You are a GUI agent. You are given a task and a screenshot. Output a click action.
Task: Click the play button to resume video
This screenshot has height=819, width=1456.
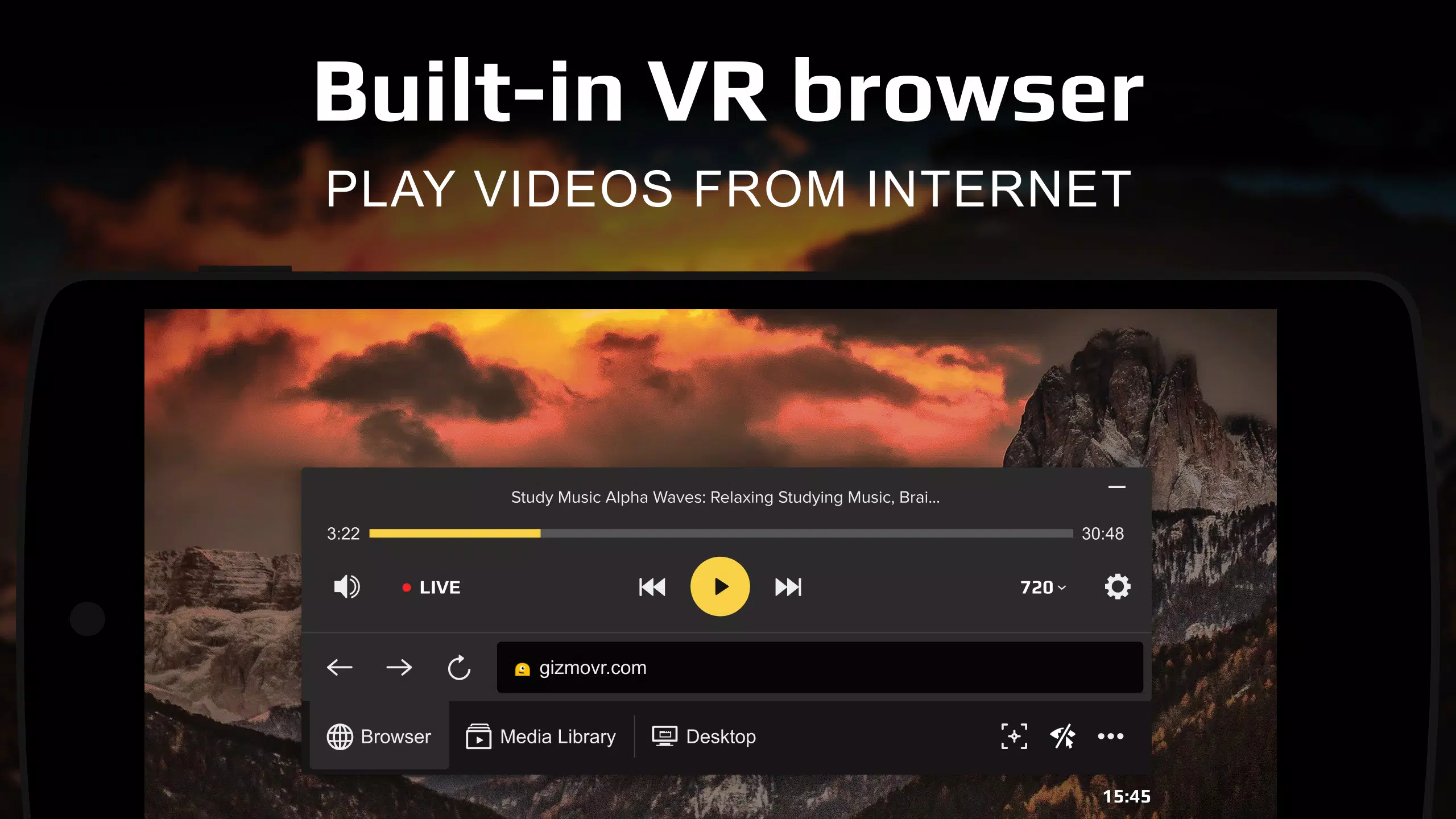719,586
